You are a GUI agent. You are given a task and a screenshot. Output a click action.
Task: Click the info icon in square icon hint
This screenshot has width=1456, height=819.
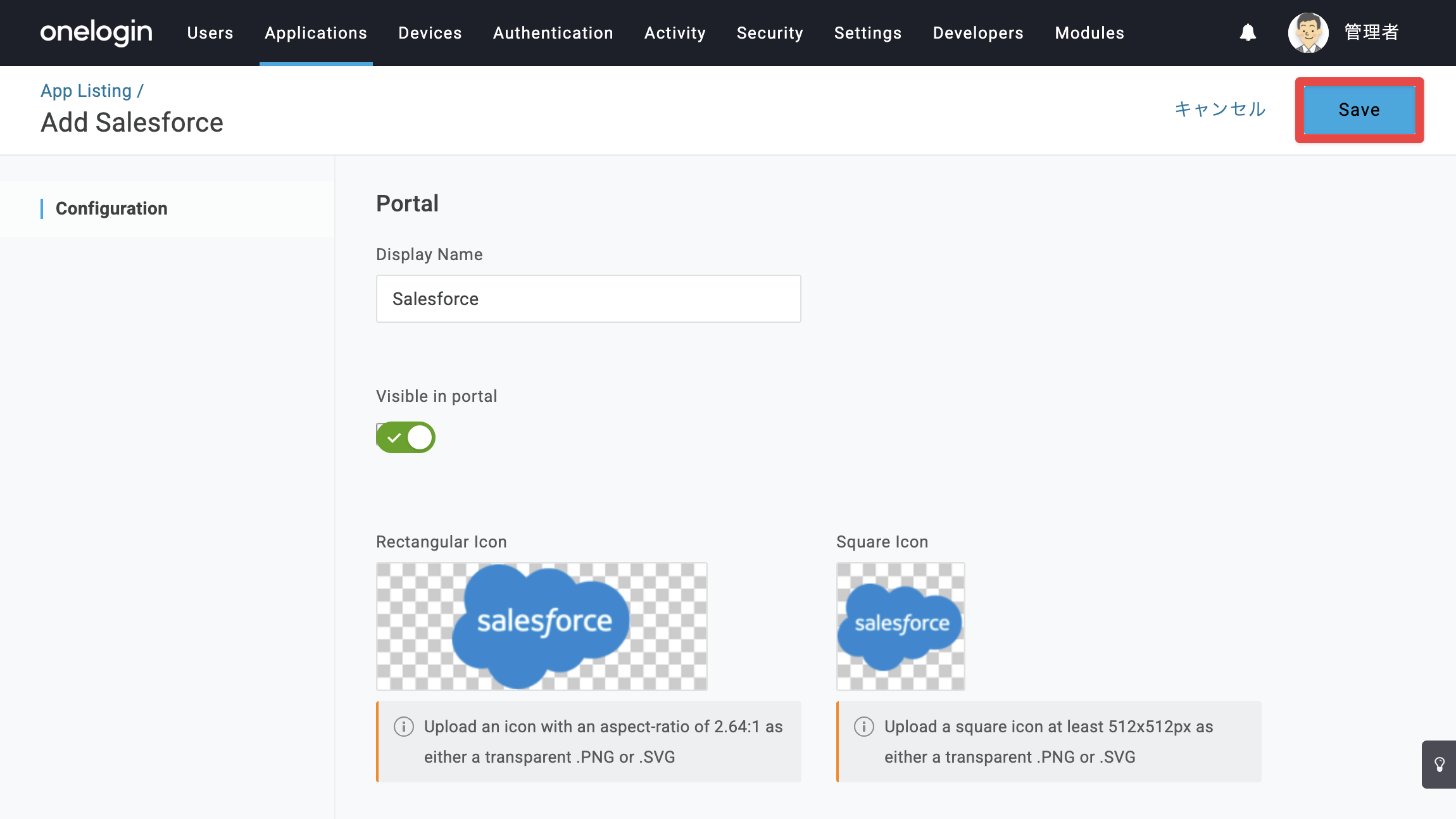[x=864, y=727]
